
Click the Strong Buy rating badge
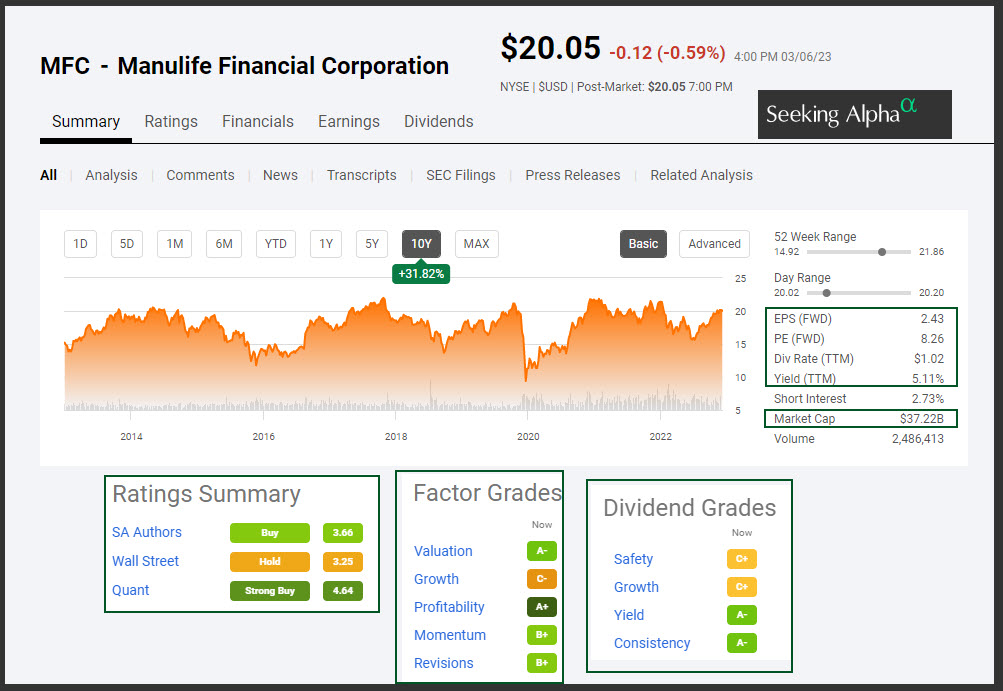tap(270, 591)
